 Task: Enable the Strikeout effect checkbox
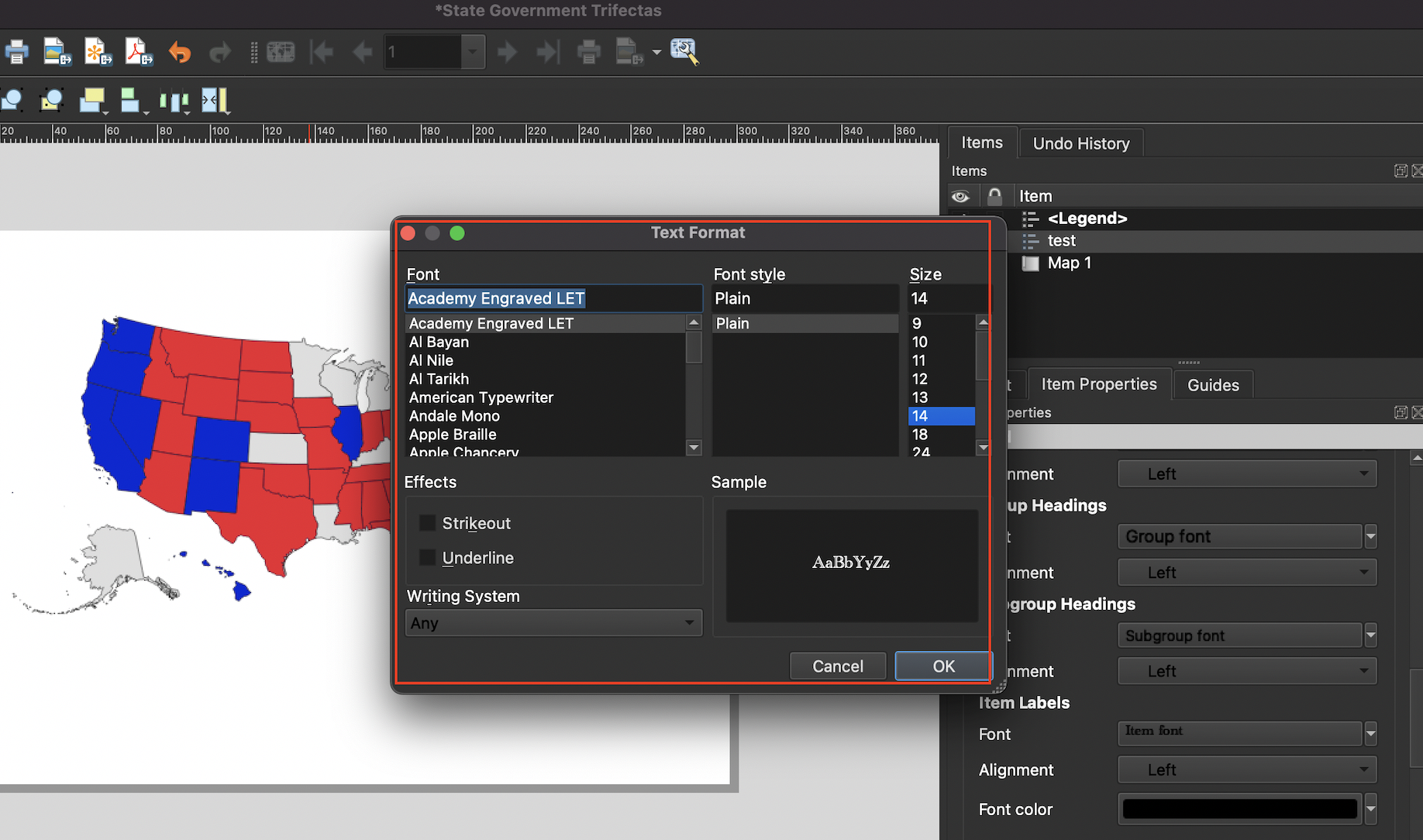pos(428,523)
